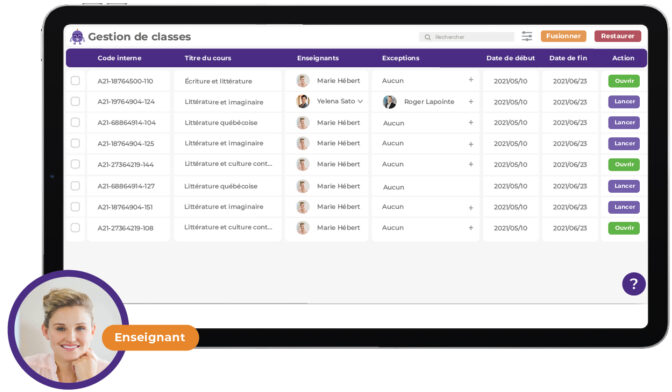Check the box for A21-18764500-110
The height and width of the screenshot is (392, 672).
click(75, 81)
